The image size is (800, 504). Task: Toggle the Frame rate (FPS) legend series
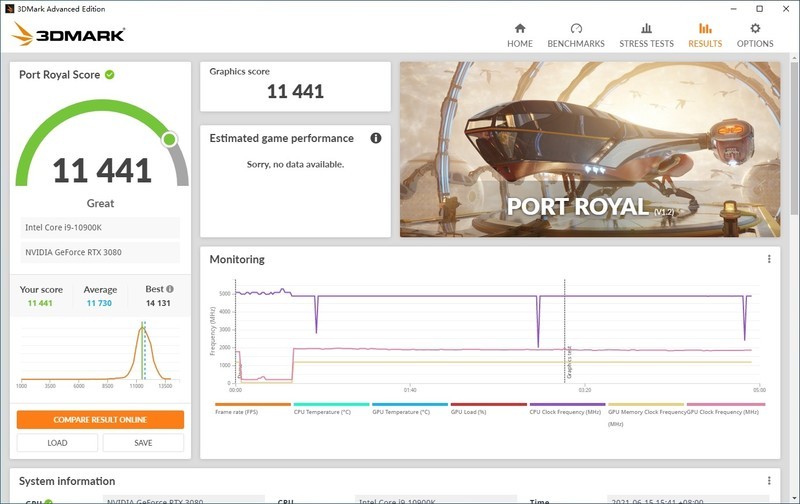(238, 409)
